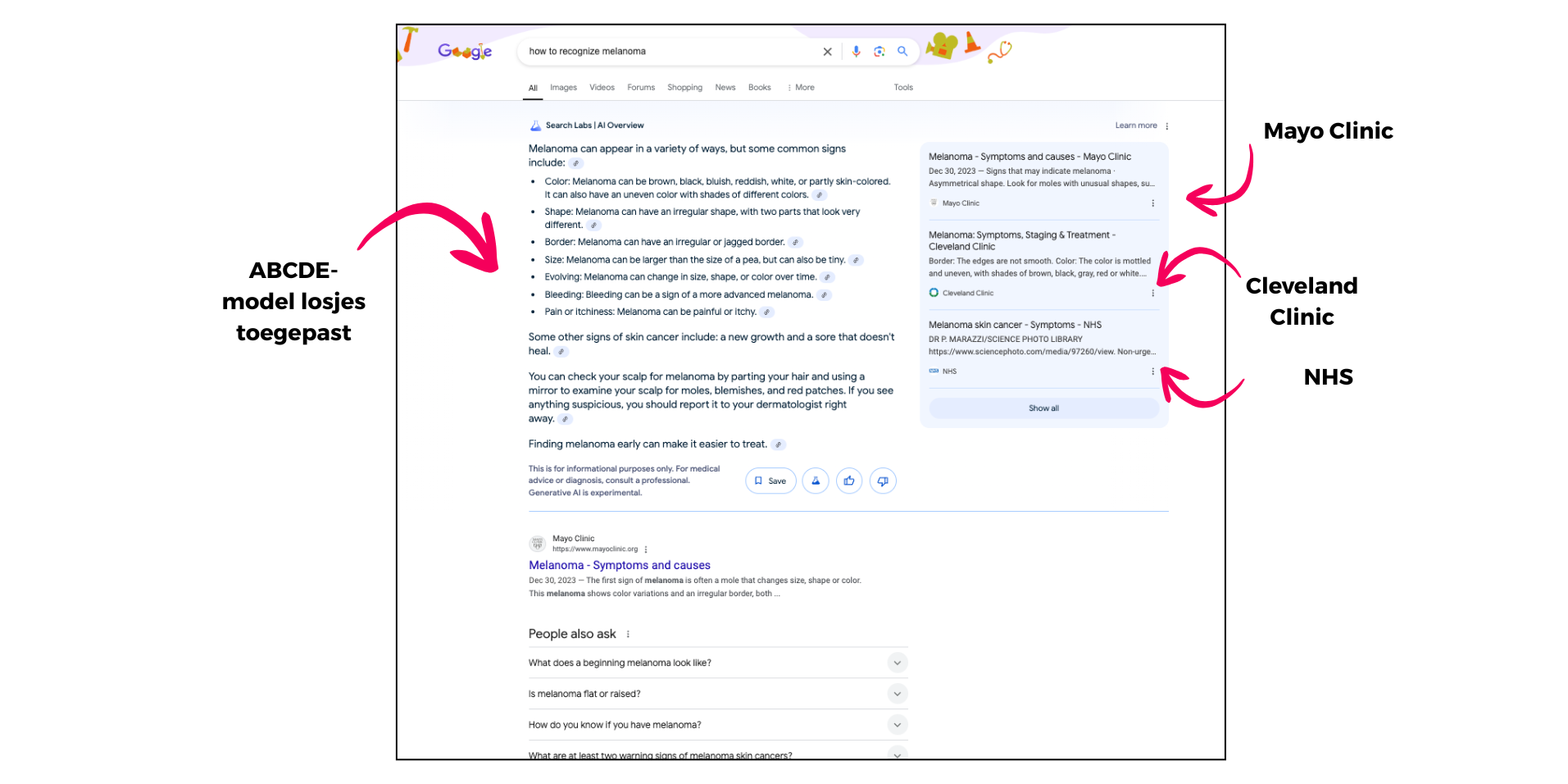This screenshot has width=1568, height=784.
Task: Click source link icon after Bleeding bullet
Action: (x=825, y=295)
